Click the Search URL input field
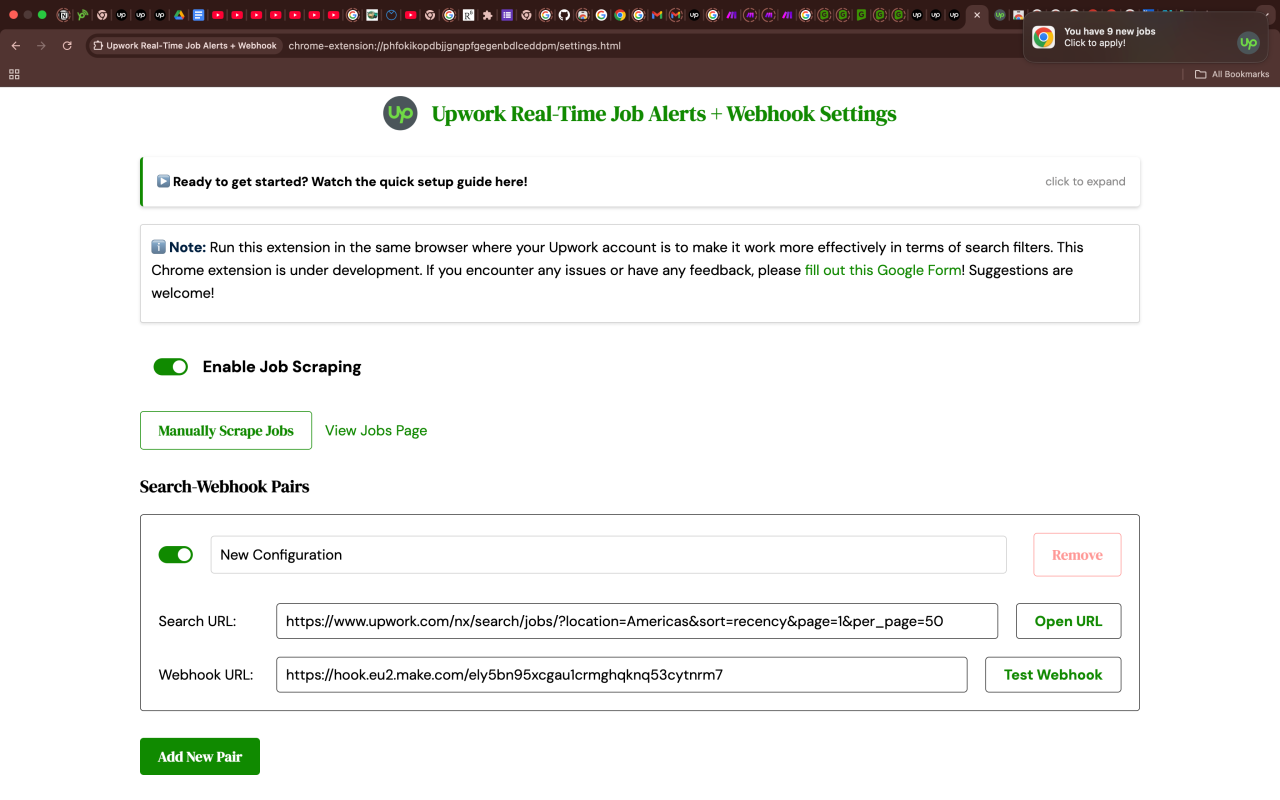The image size is (1280, 800). (x=637, y=621)
